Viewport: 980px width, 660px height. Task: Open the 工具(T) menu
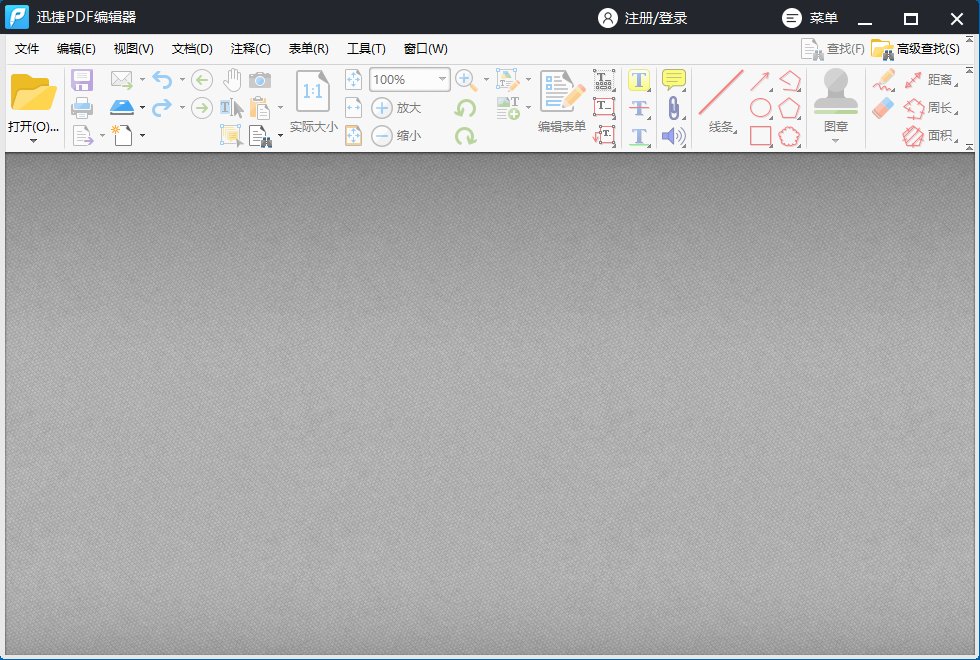click(x=366, y=48)
